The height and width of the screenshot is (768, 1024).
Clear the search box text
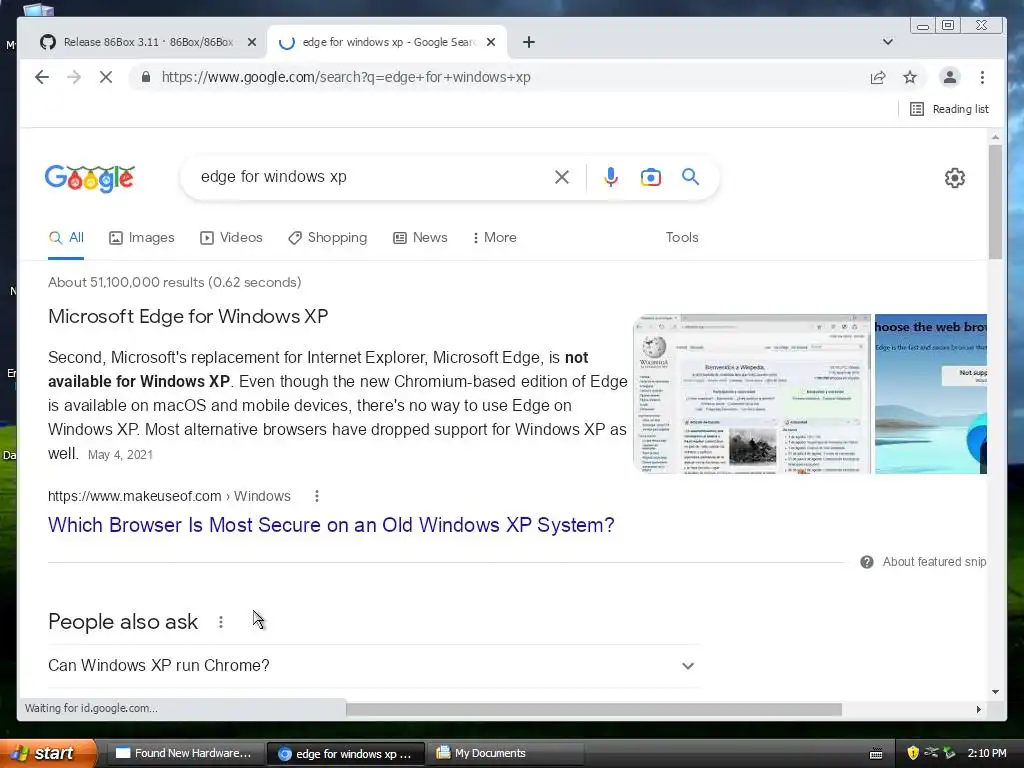[x=562, y=177]
